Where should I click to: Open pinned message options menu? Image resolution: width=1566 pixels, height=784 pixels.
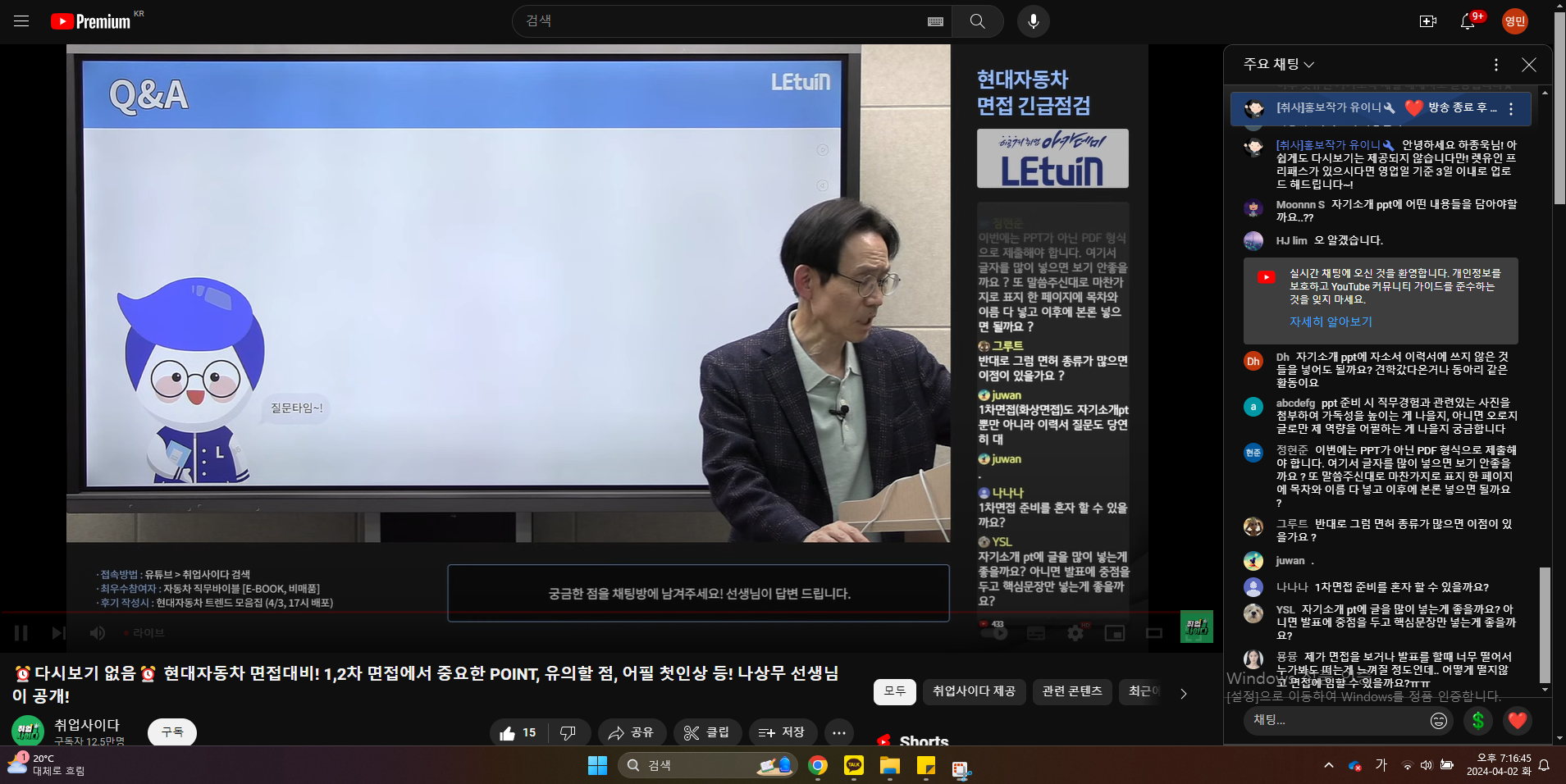tap(1511, 108)
